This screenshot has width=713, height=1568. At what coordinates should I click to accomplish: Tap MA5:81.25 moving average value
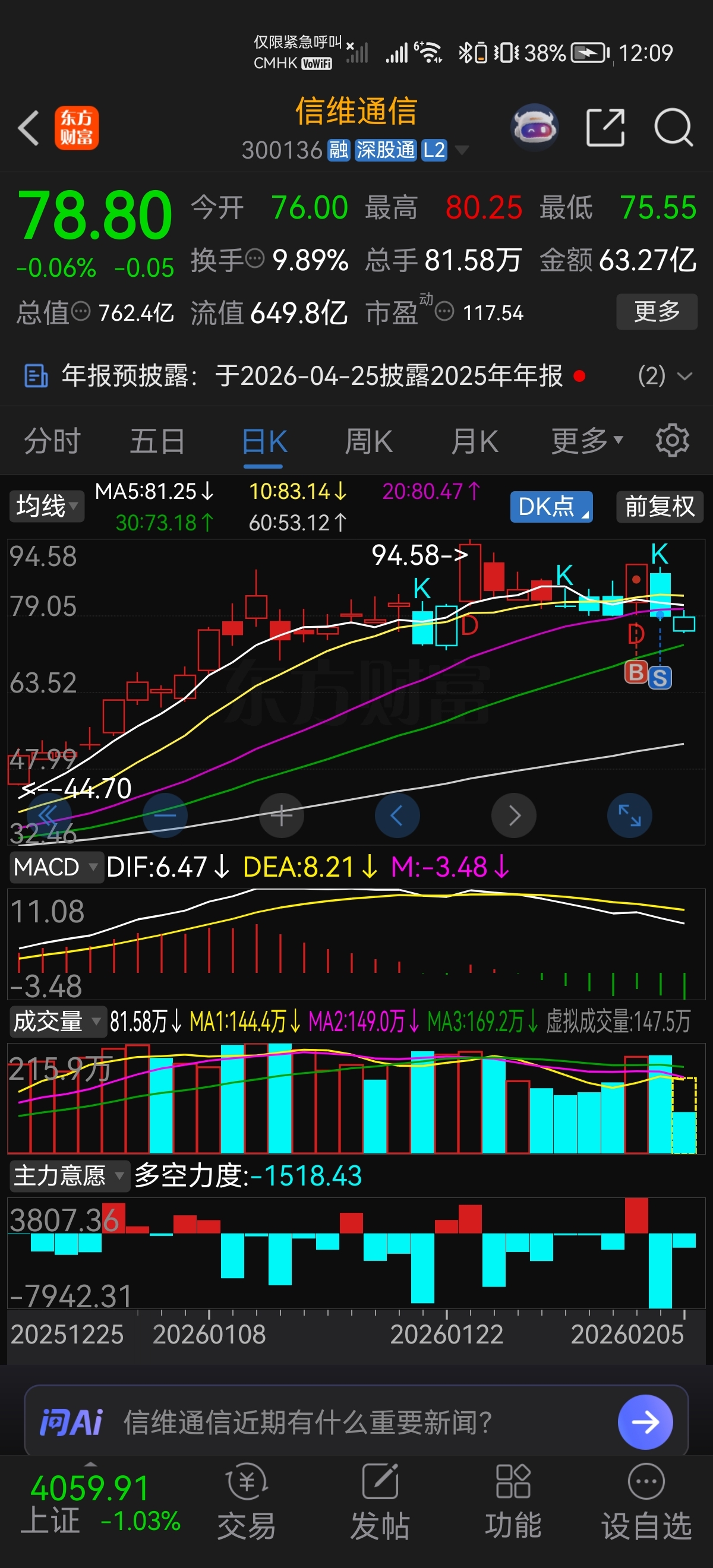(x=154, y=491)
